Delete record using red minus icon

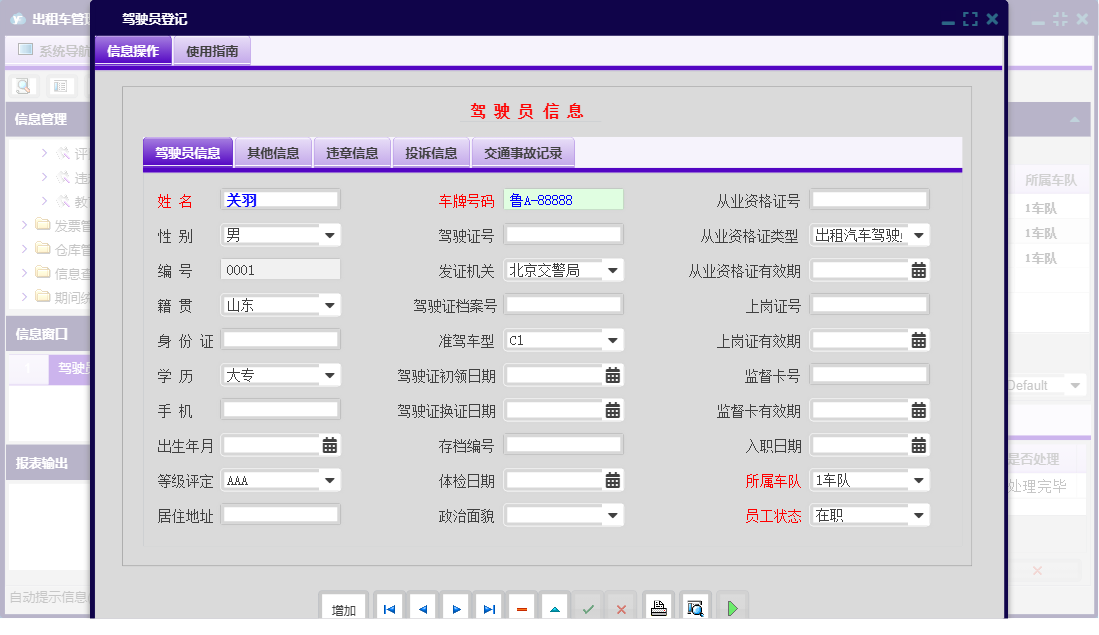[x=521, y=606]
